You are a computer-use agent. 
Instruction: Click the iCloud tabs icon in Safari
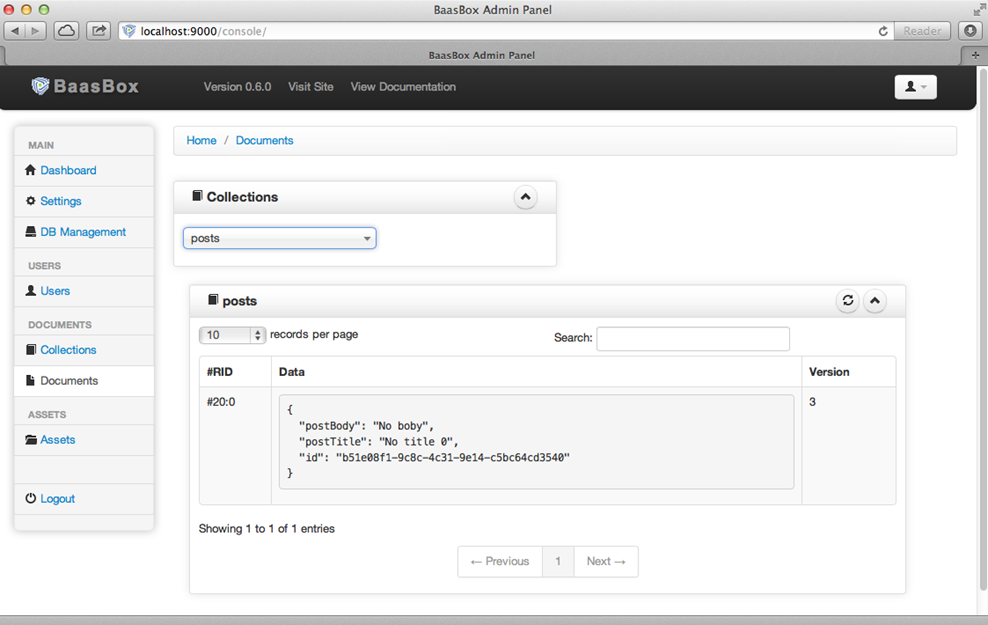pos(66,31)
